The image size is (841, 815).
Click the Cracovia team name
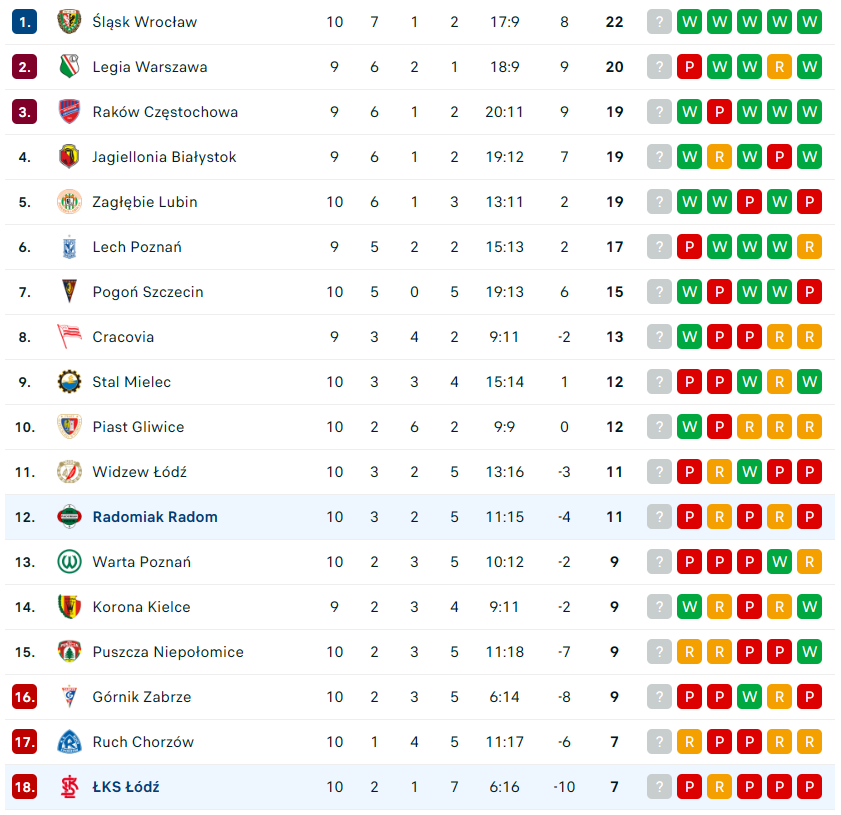[123, 337]
